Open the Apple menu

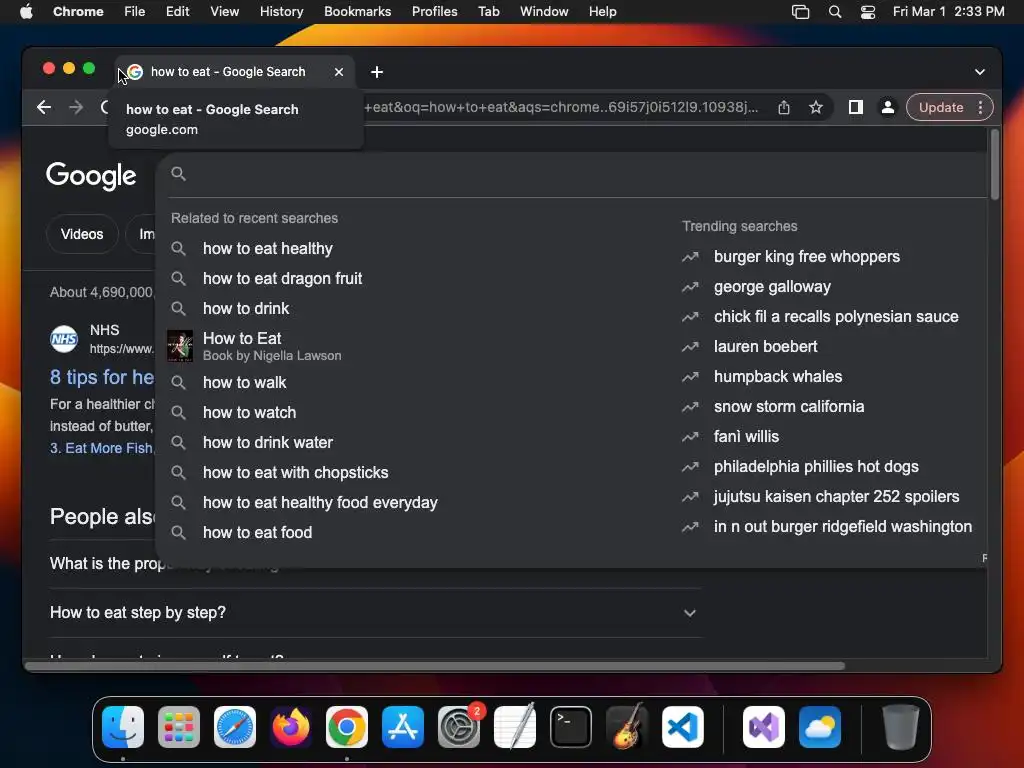26,12
